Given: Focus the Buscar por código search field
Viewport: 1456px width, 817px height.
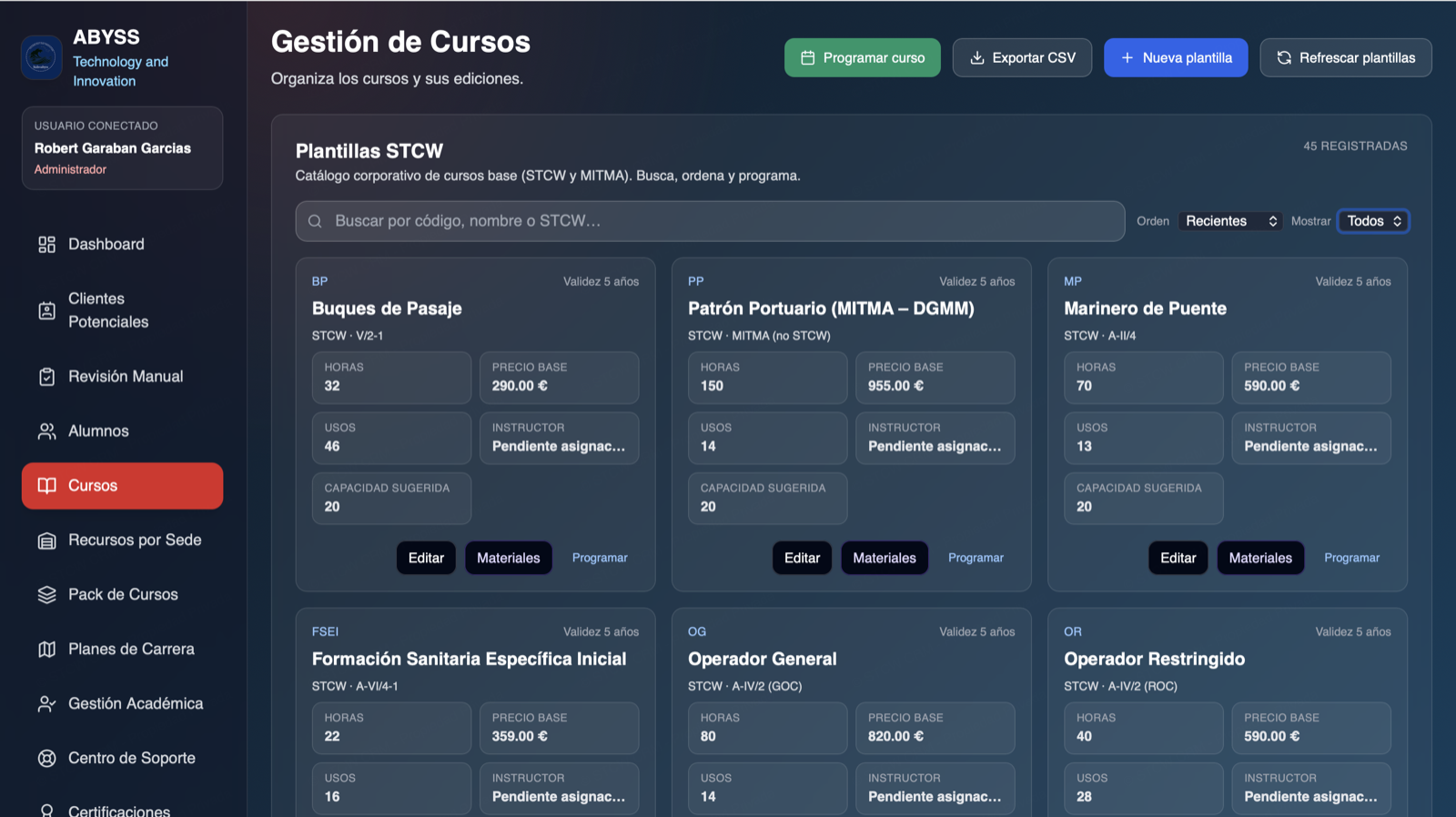Looking at the screenshot, I should tap(710, 221).
